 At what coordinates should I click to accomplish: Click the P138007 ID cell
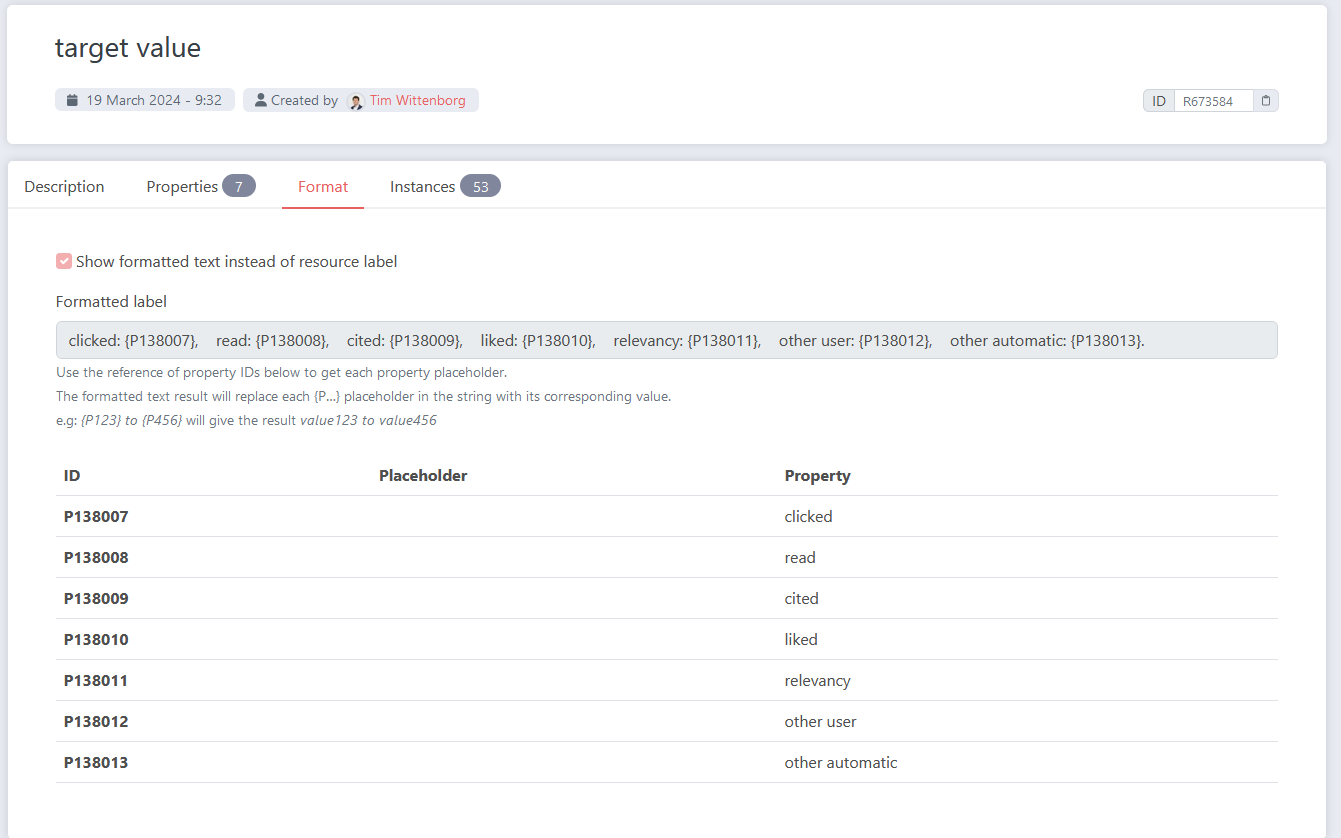coord(96,517)
